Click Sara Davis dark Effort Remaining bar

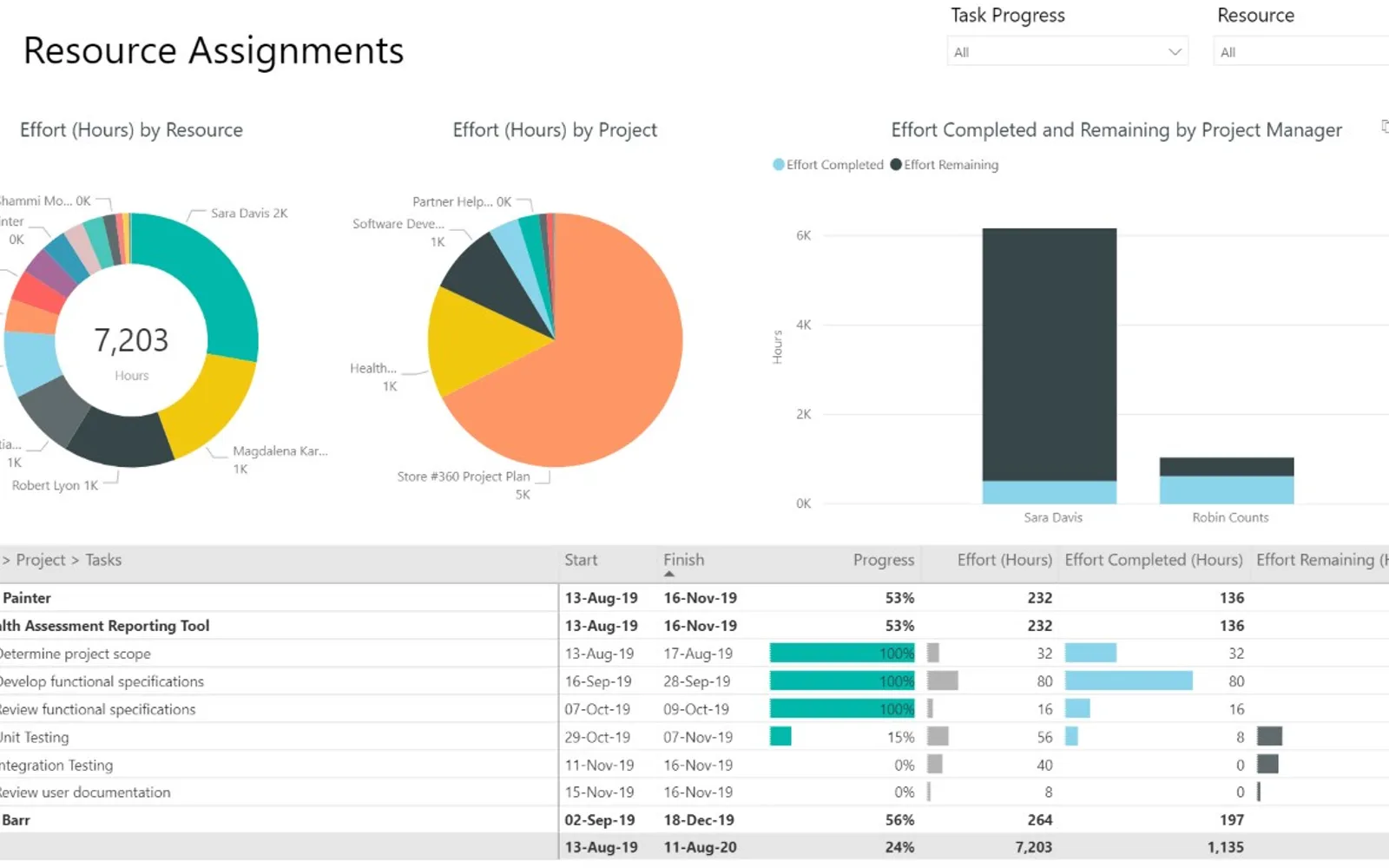click(1050, 354)
